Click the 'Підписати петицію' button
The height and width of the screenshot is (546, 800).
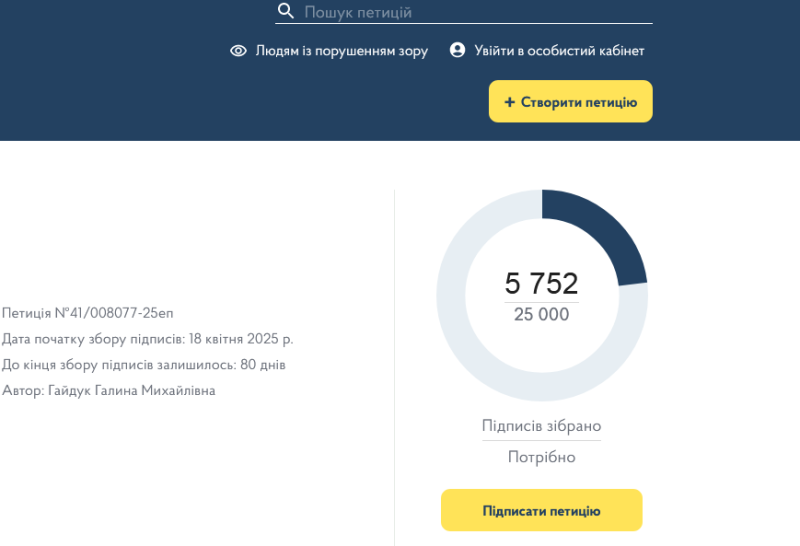541,510
